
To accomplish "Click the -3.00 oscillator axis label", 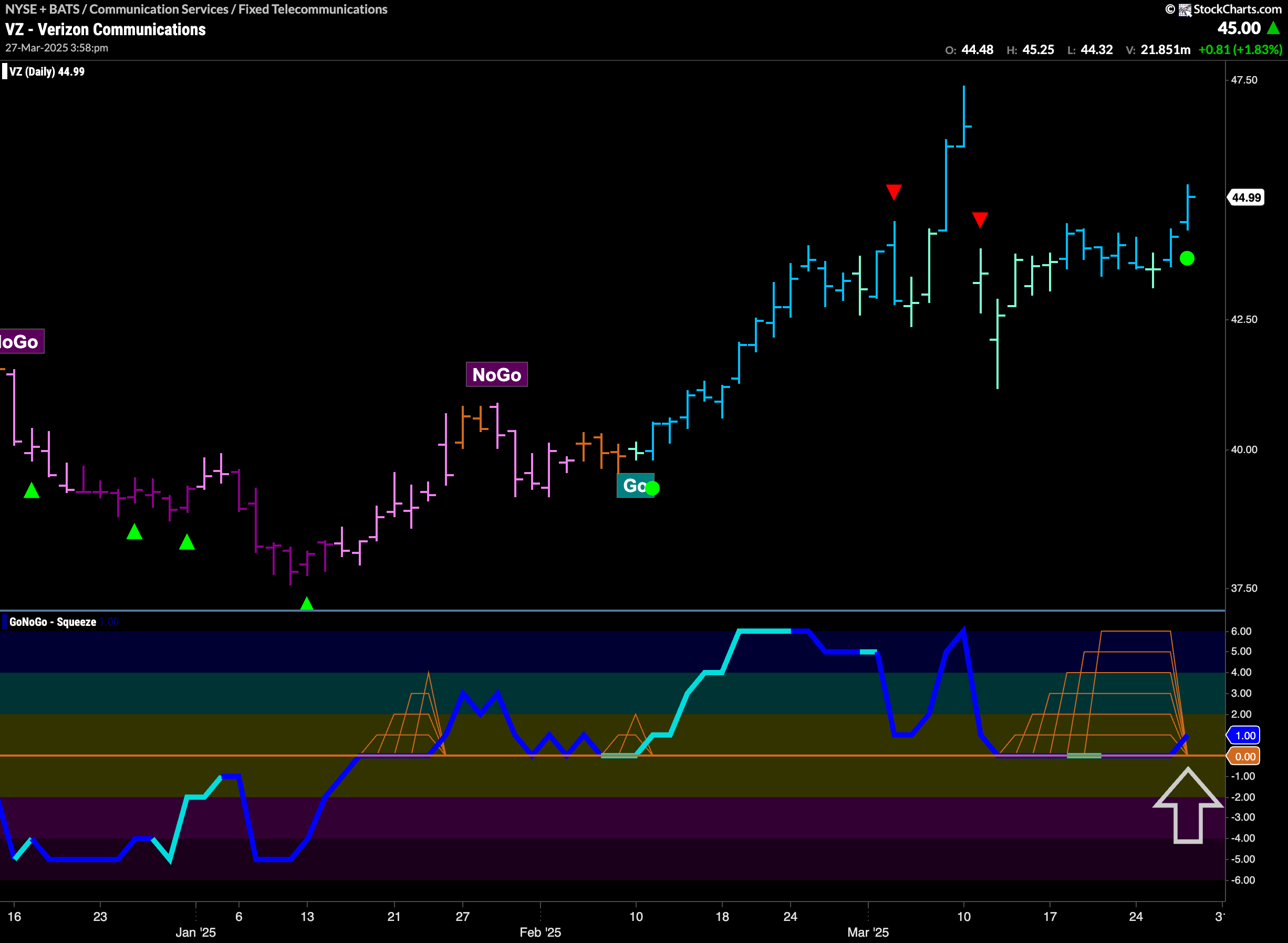I will tap(1242, 817).
